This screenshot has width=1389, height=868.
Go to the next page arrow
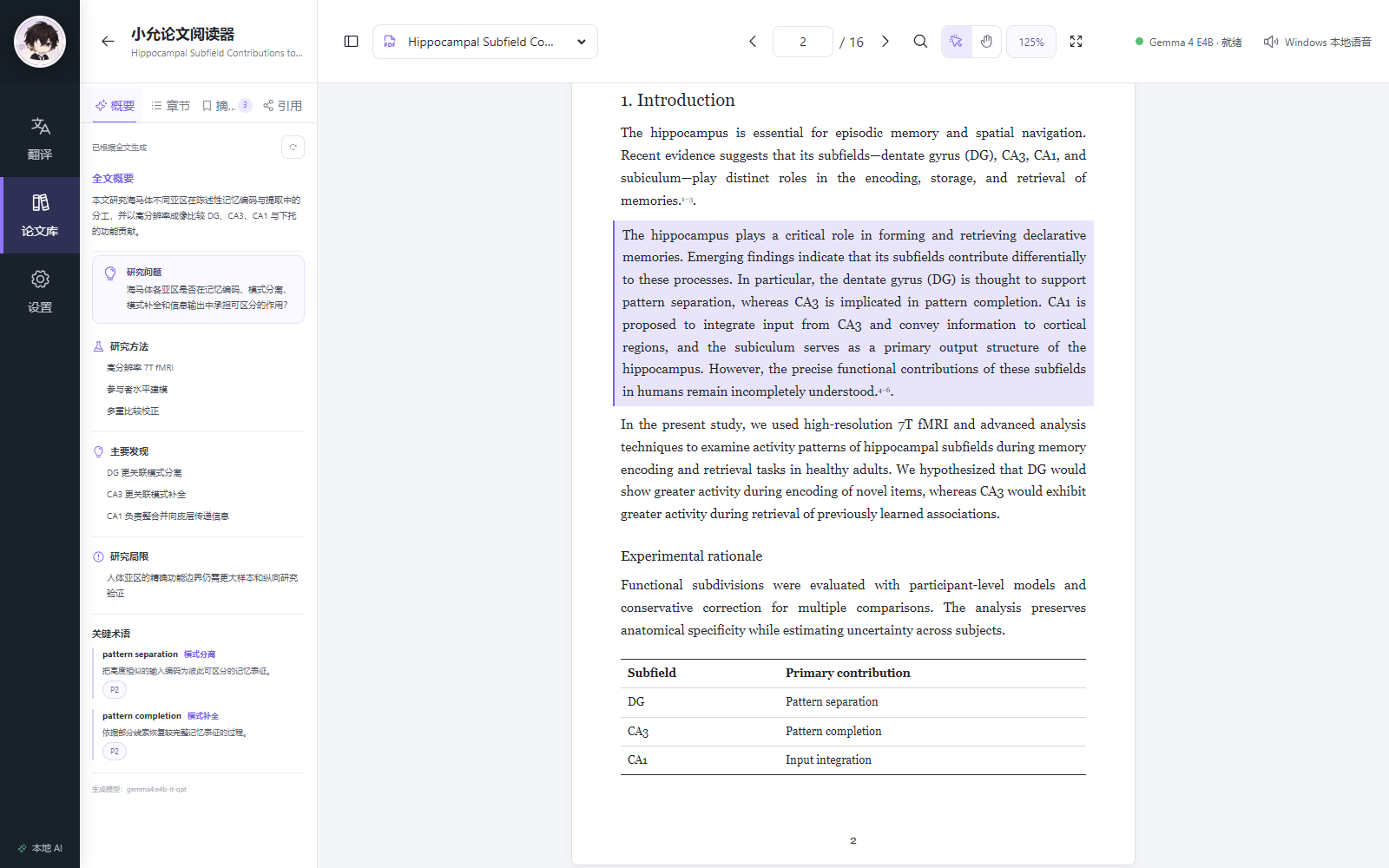click(885, 42)
